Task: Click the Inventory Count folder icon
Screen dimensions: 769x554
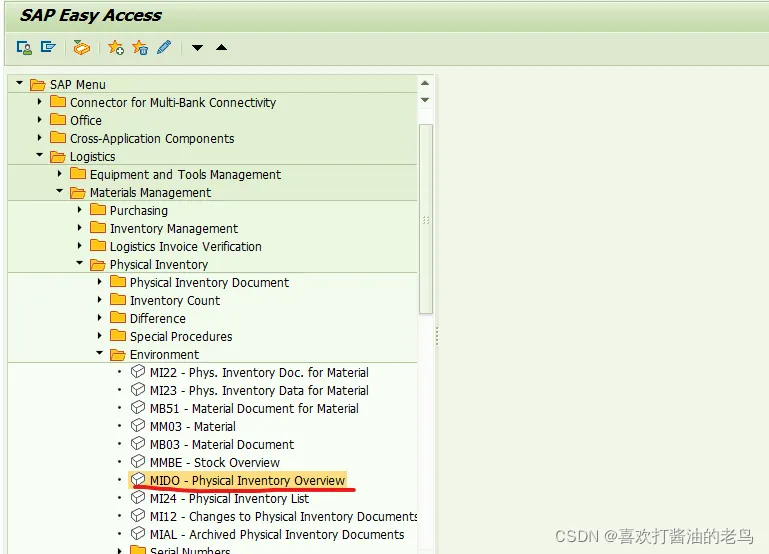Action: point(118,300)
